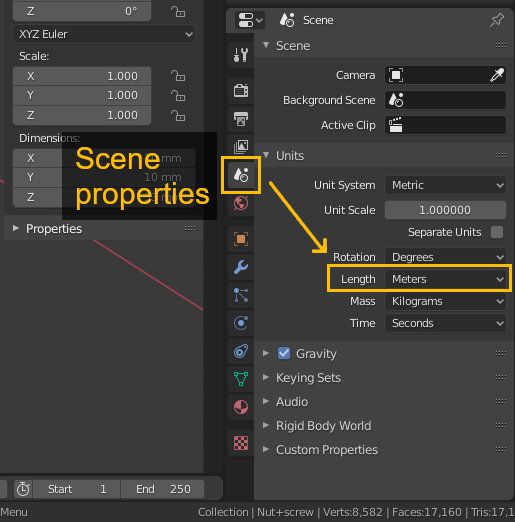Open the XYZ Euler rotation mode dropdown
This screenshot has width=515, height=522.
(x=104, y=34)
